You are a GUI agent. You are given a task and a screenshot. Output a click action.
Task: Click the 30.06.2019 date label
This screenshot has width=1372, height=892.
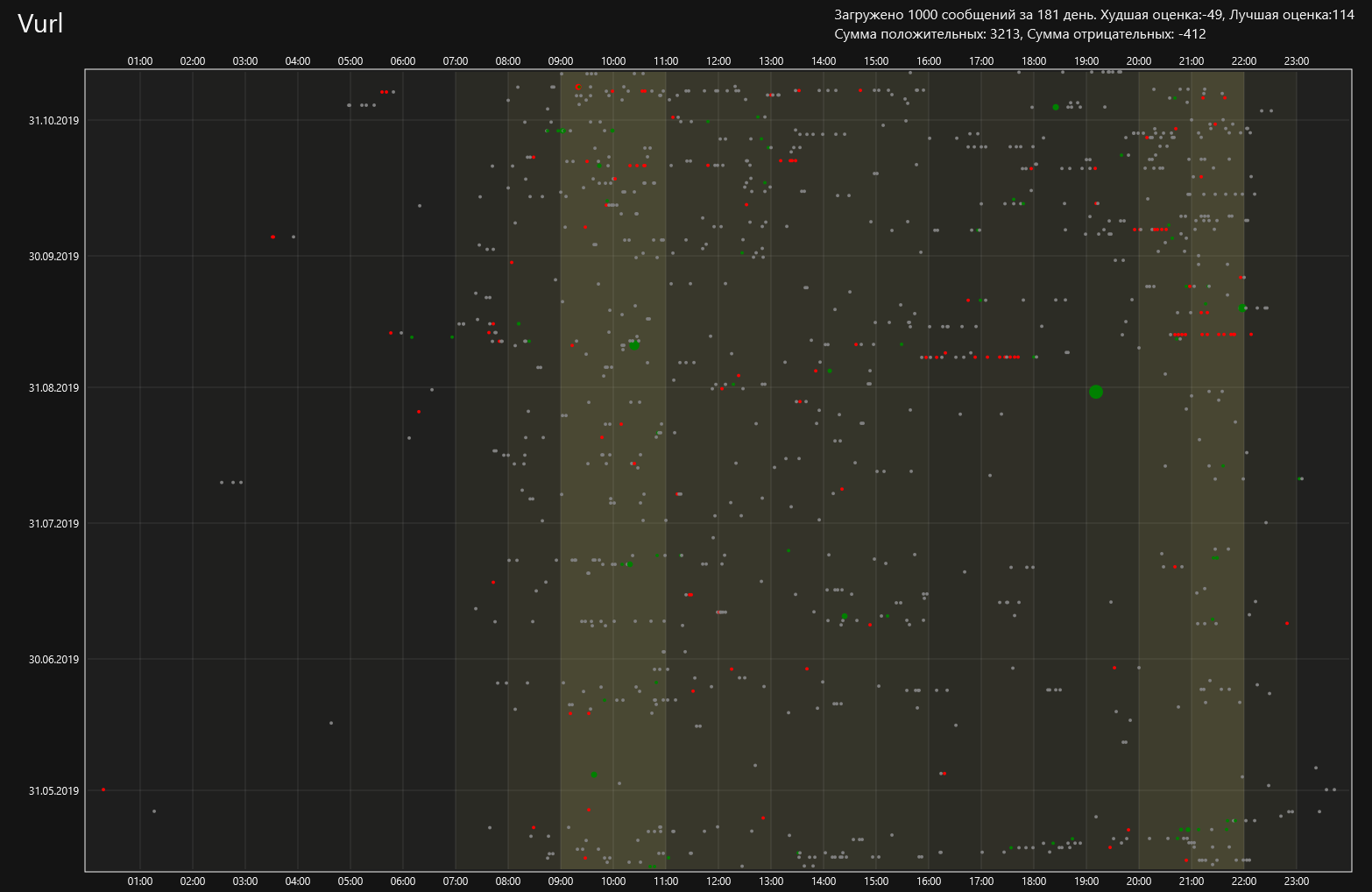tap(53, 659)
